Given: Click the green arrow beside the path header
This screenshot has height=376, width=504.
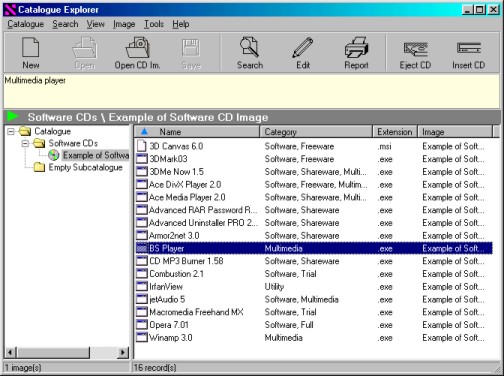Looking at the screenshot, I should click(13, 117).
